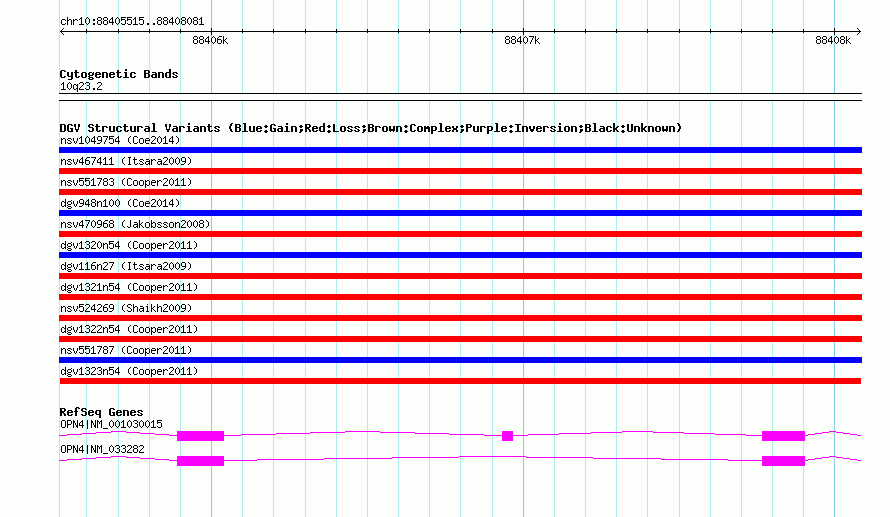Click the 88408k ruler tick label
890x517 pixels.
click(x=833, y=40)
